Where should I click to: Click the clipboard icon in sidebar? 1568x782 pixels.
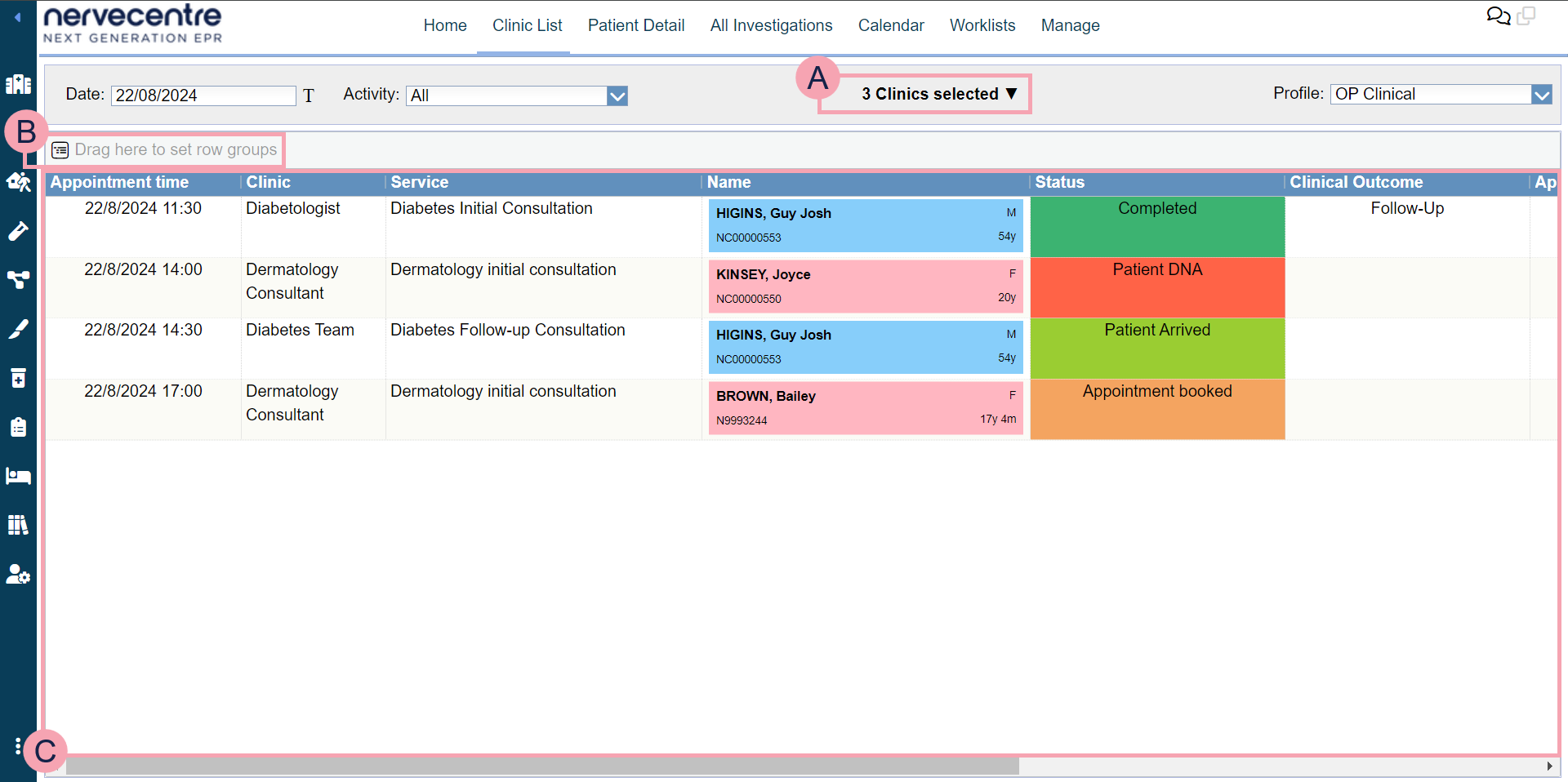click(18, 427)
